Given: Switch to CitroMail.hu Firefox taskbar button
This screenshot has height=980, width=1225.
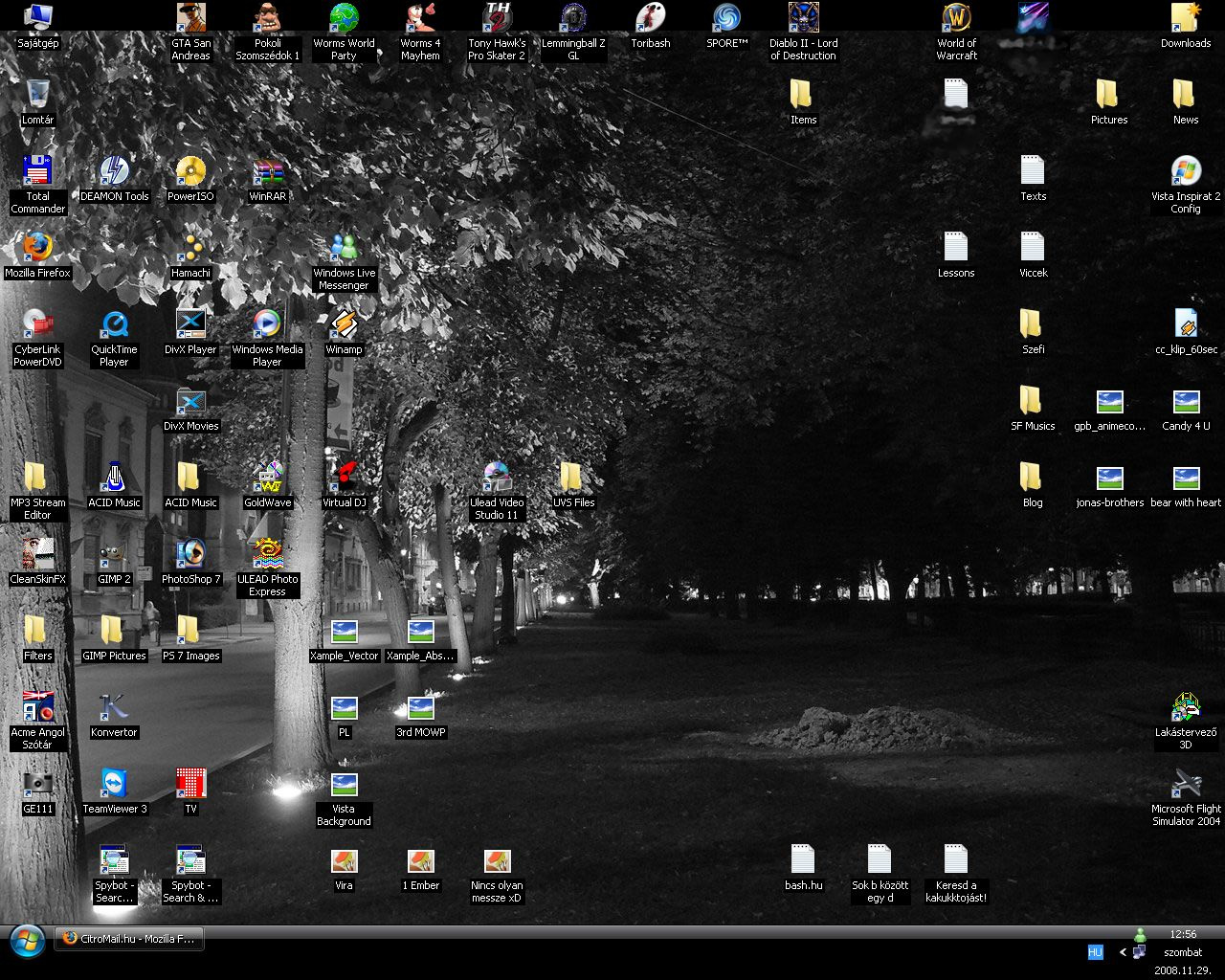Looking at the screenshot, I should pos(128,939).
